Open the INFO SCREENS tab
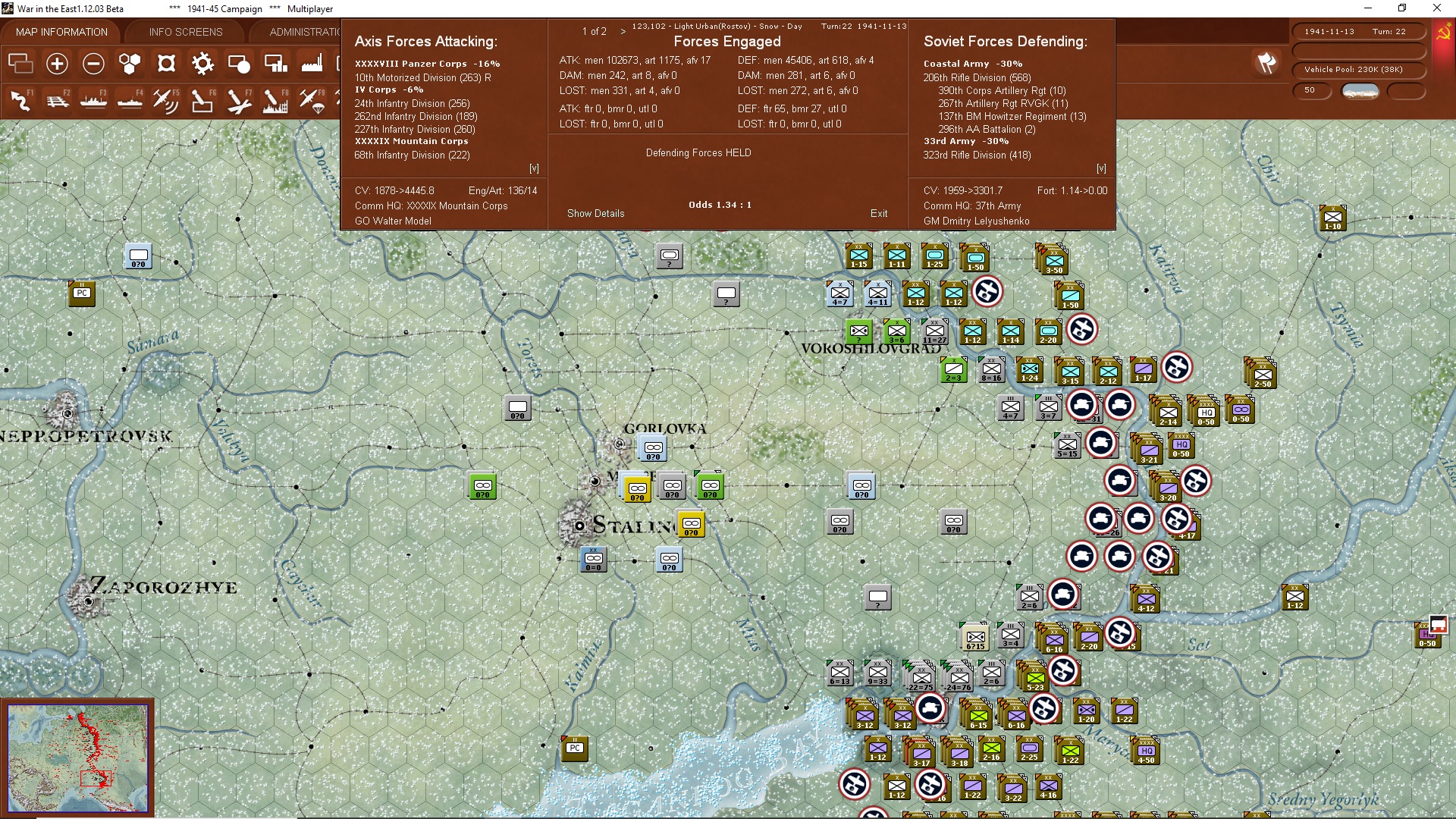This screenshot has height=819, width=1456. click(186, 32)
